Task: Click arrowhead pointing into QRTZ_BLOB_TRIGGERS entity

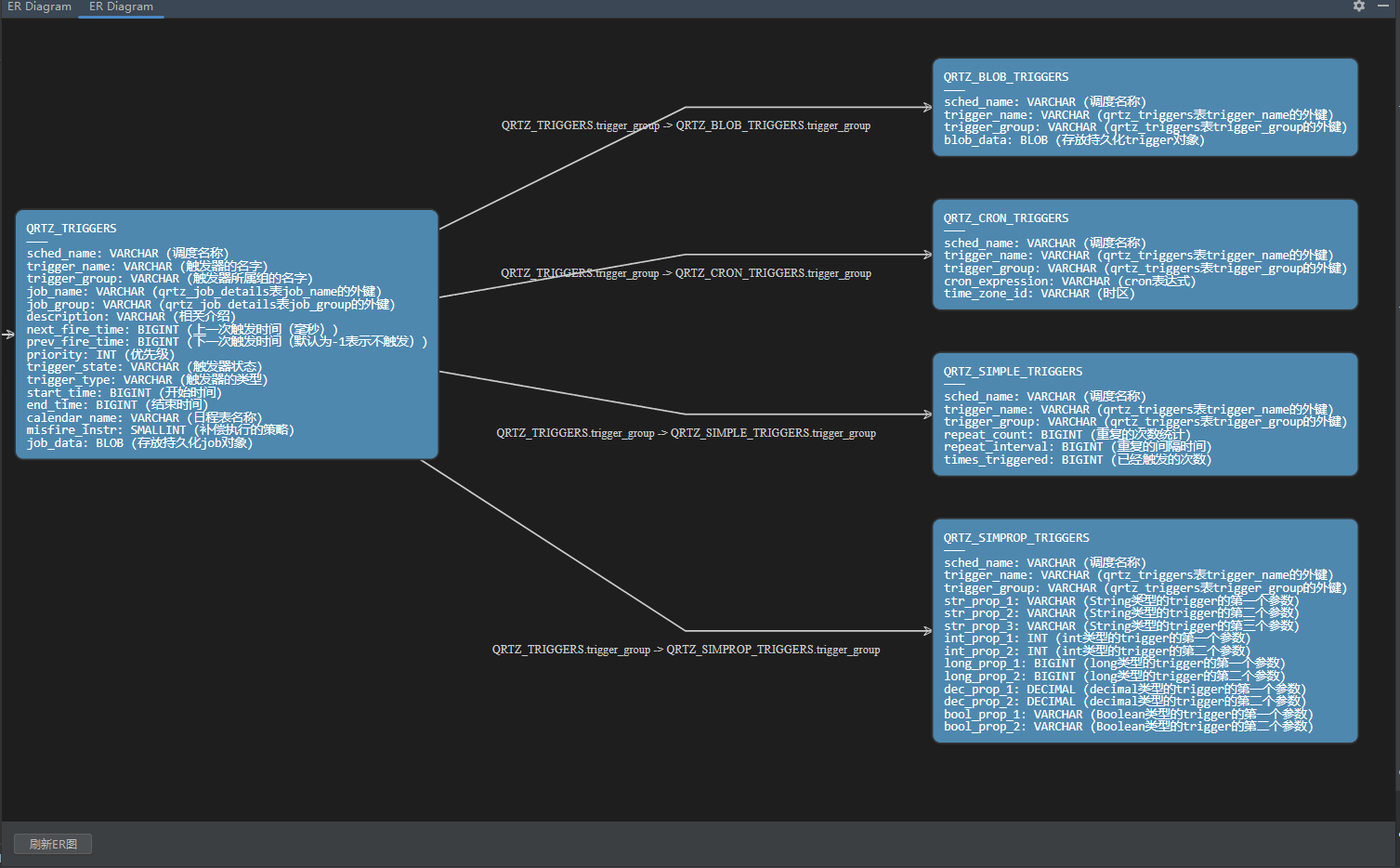Action: coord(926,108)
